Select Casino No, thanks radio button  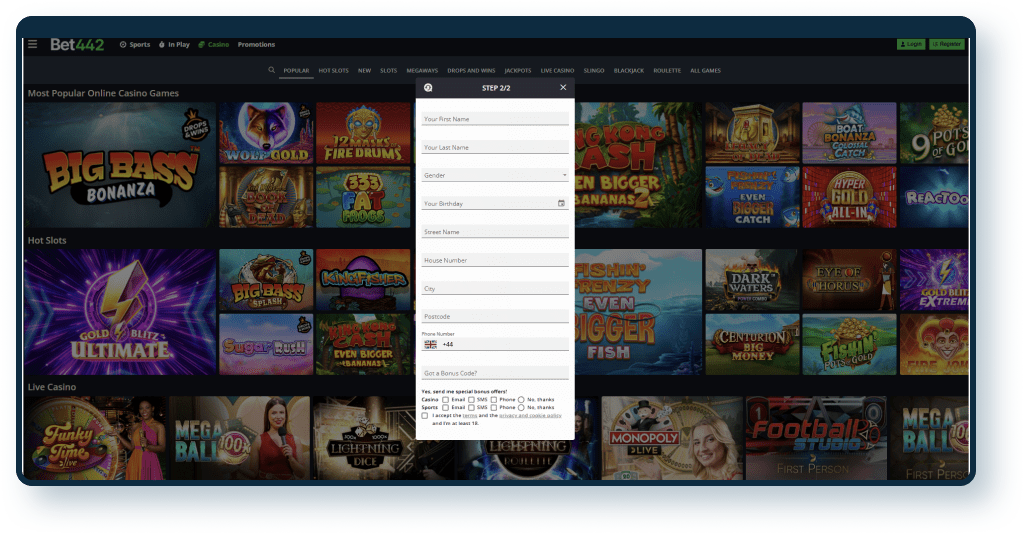point(521,400)
